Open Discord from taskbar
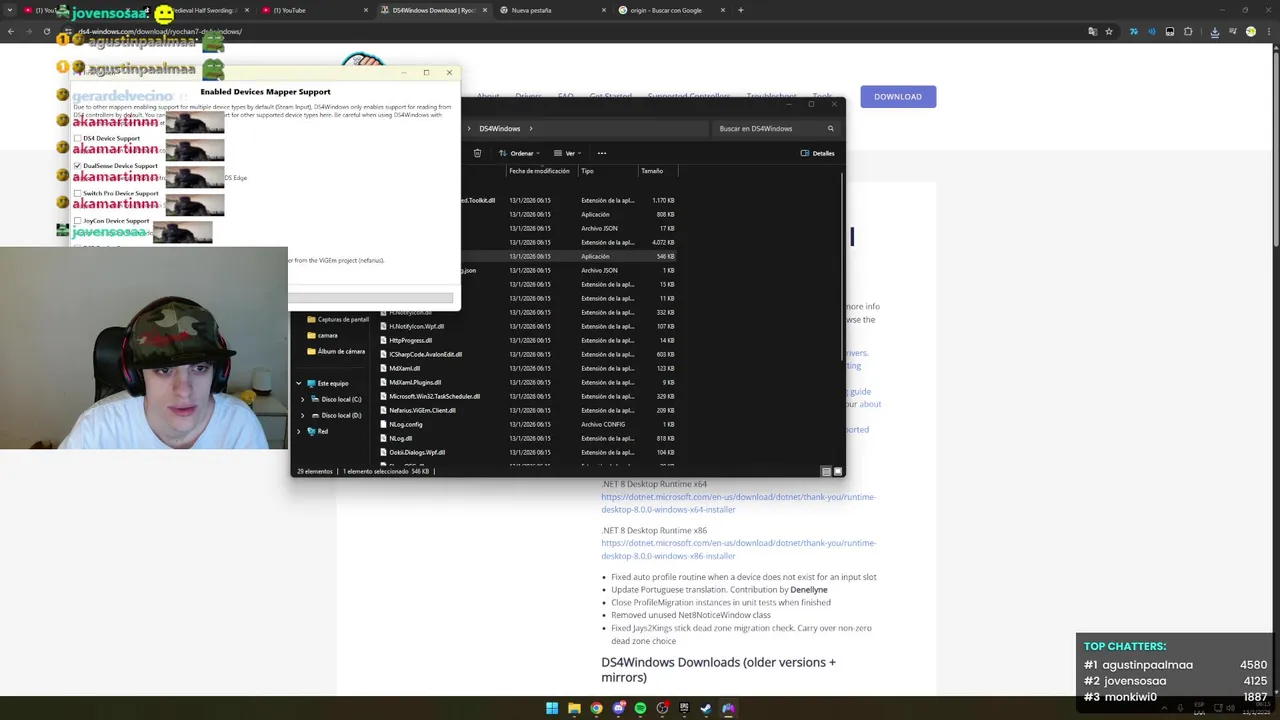Image resolution: width=1280 pixels, height=720 pixels. [x=618, y=708]
